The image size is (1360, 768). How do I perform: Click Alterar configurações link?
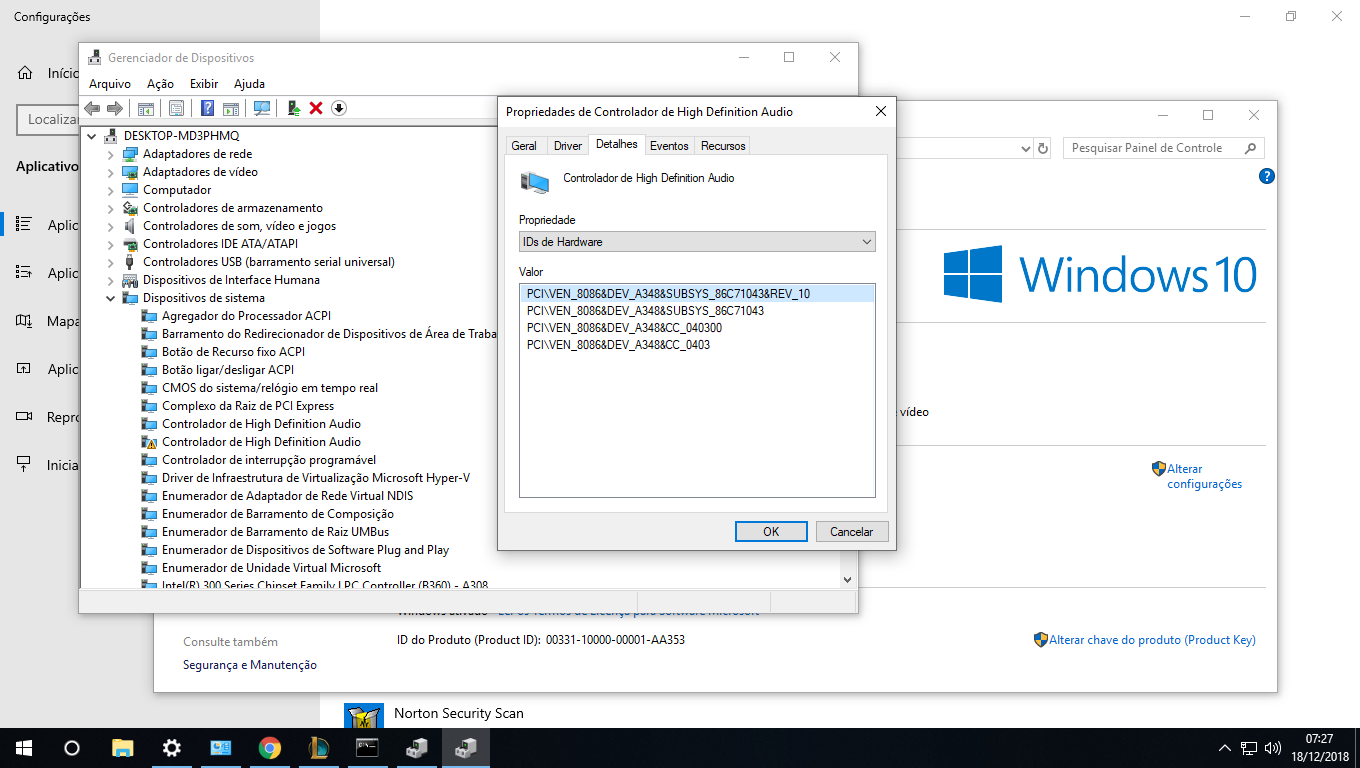pyautogui.click(x=1204, y=476)
